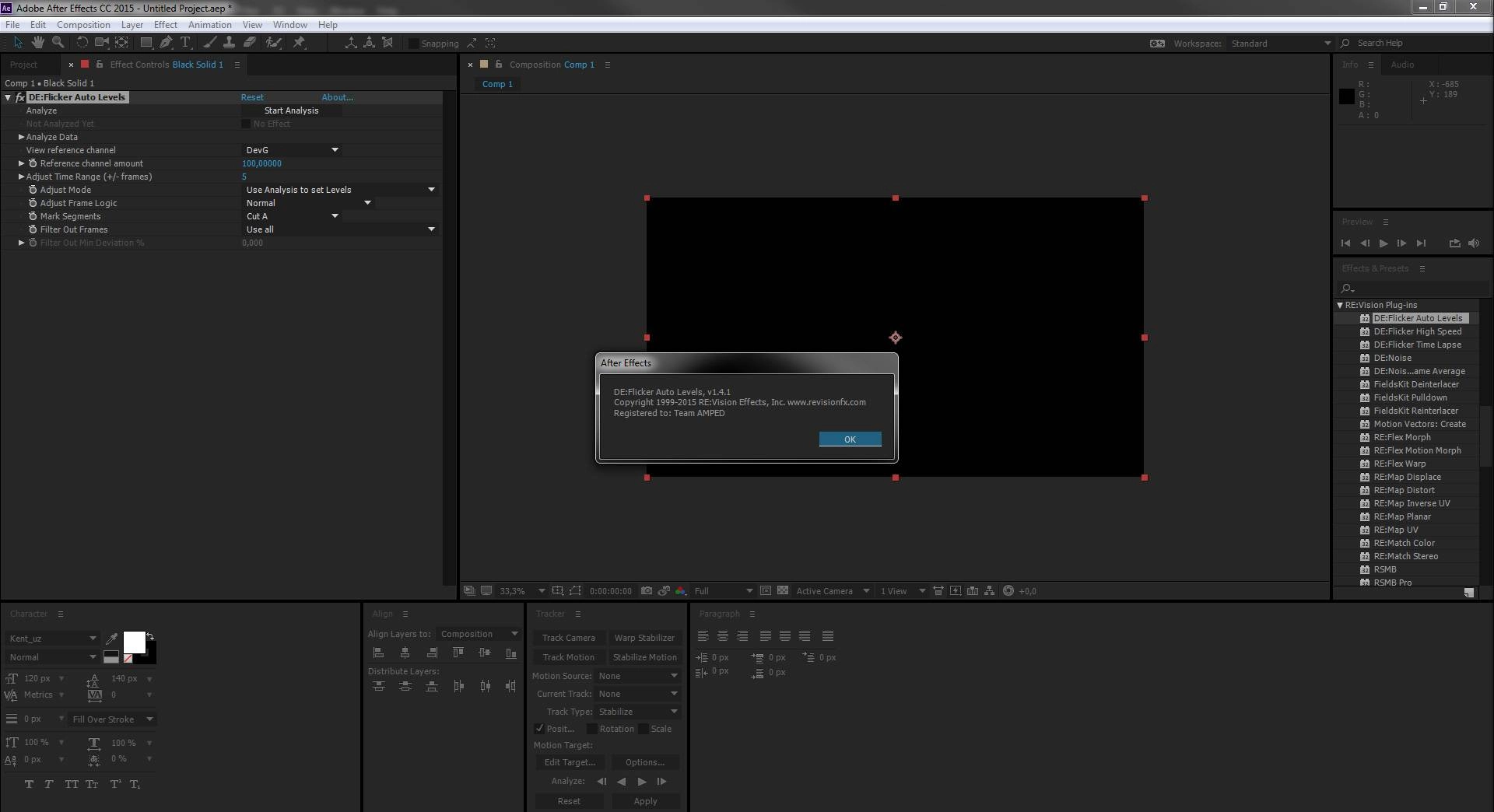Image resolution: width=1494 pixels, height=812 pixels.
Task: Select the Pen tool
Action: point(166,42)
